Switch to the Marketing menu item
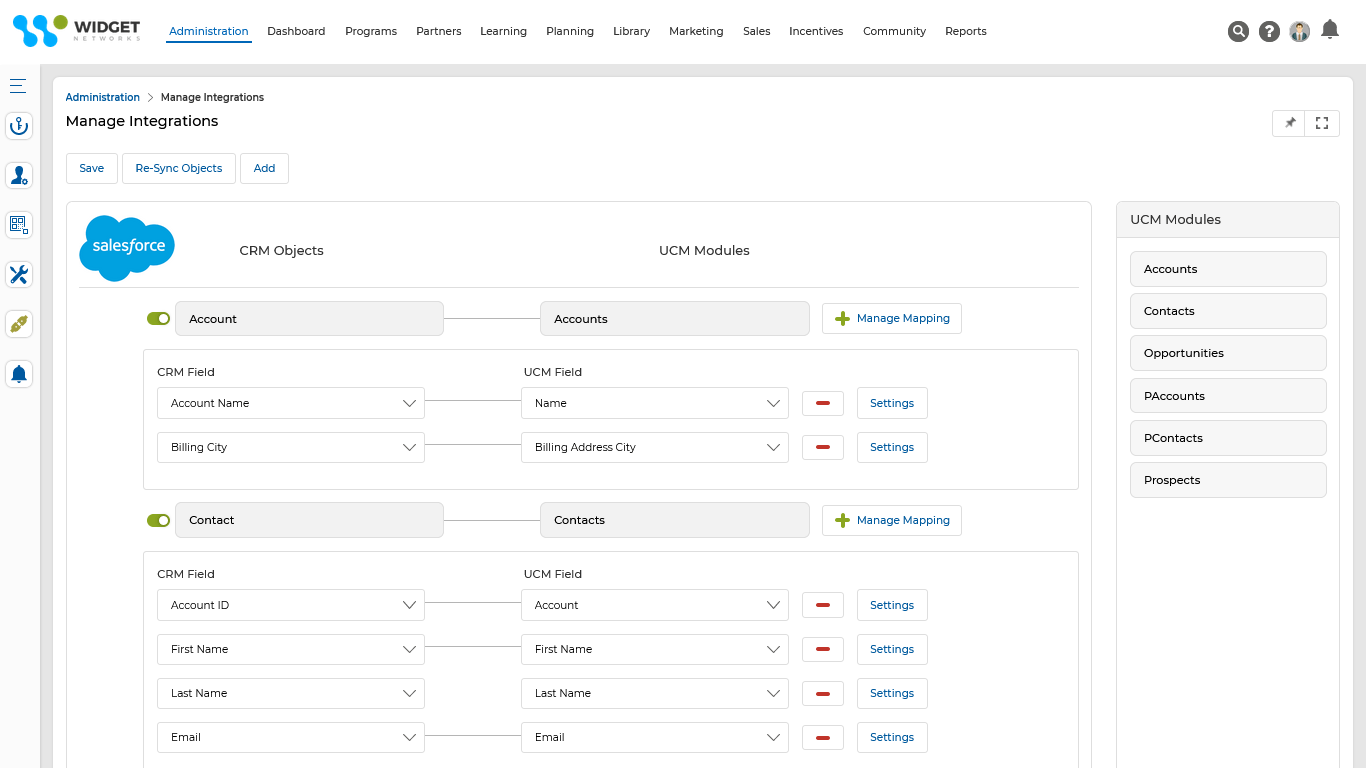Viewport: 1366px width, 768px height. click(696, 31)
